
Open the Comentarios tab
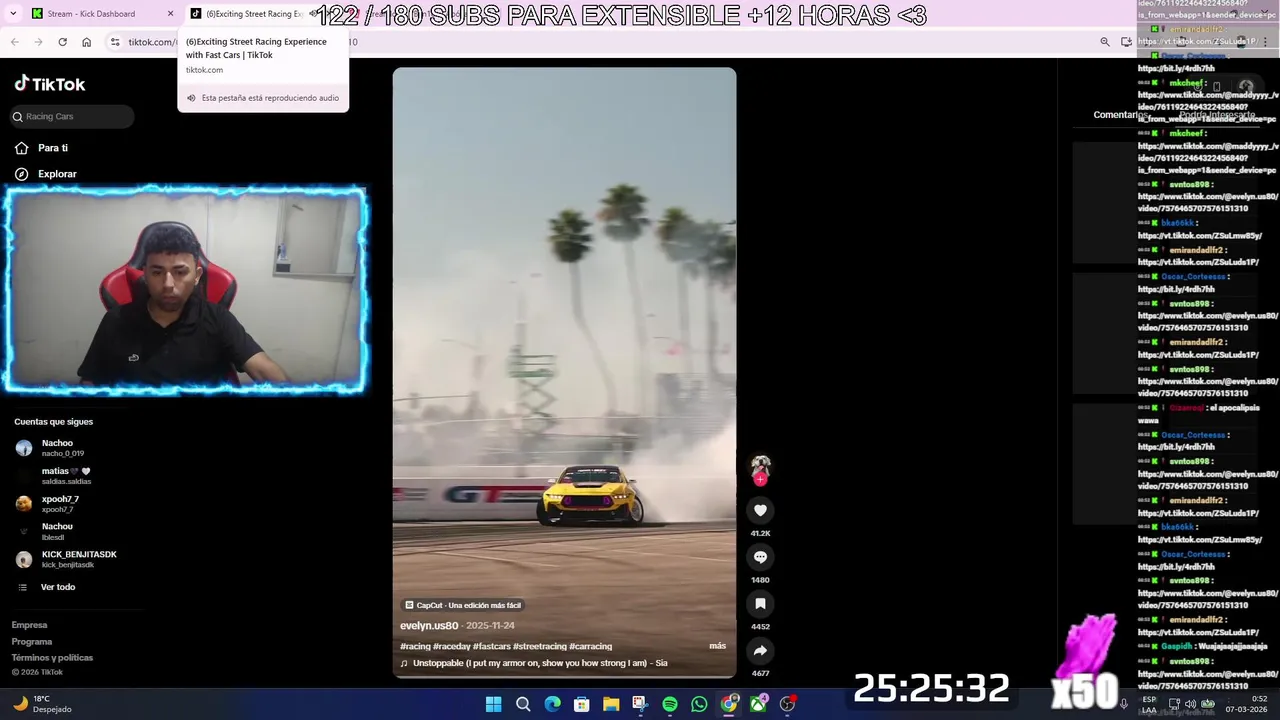click(1119, 115)
